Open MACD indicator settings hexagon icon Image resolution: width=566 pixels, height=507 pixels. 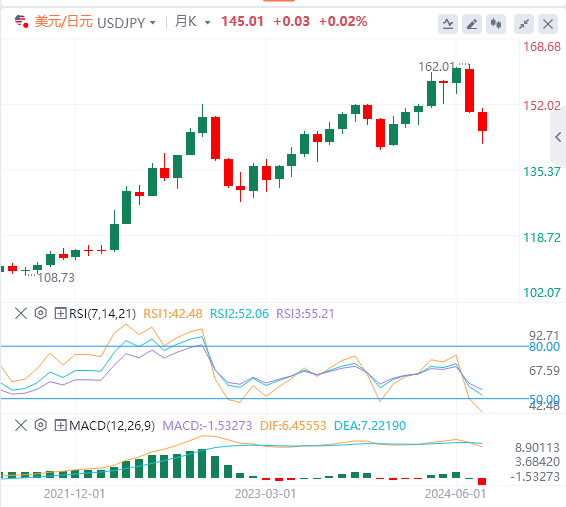(41, 425)
